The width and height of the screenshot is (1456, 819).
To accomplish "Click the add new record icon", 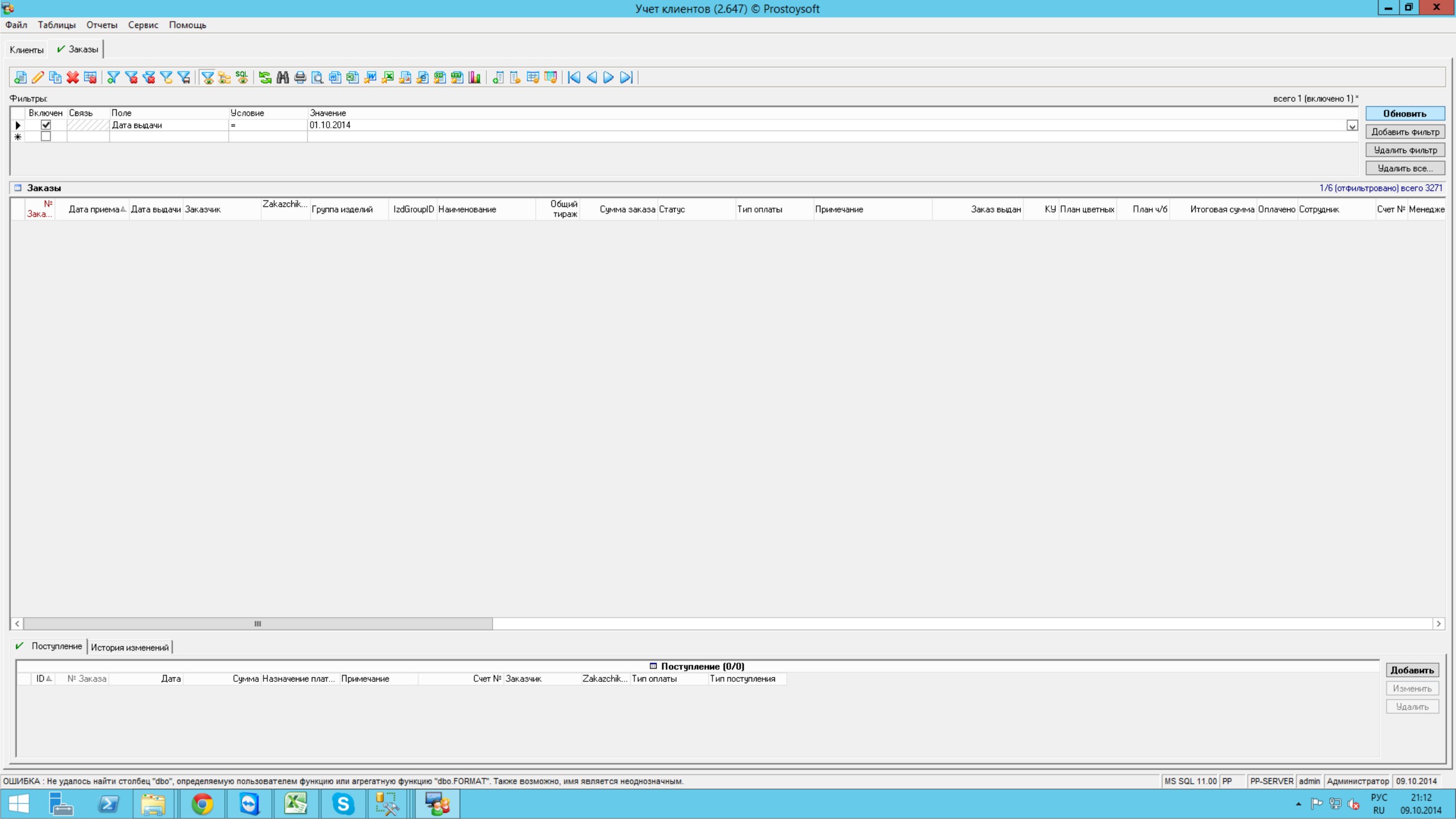I will pos(20,77).
